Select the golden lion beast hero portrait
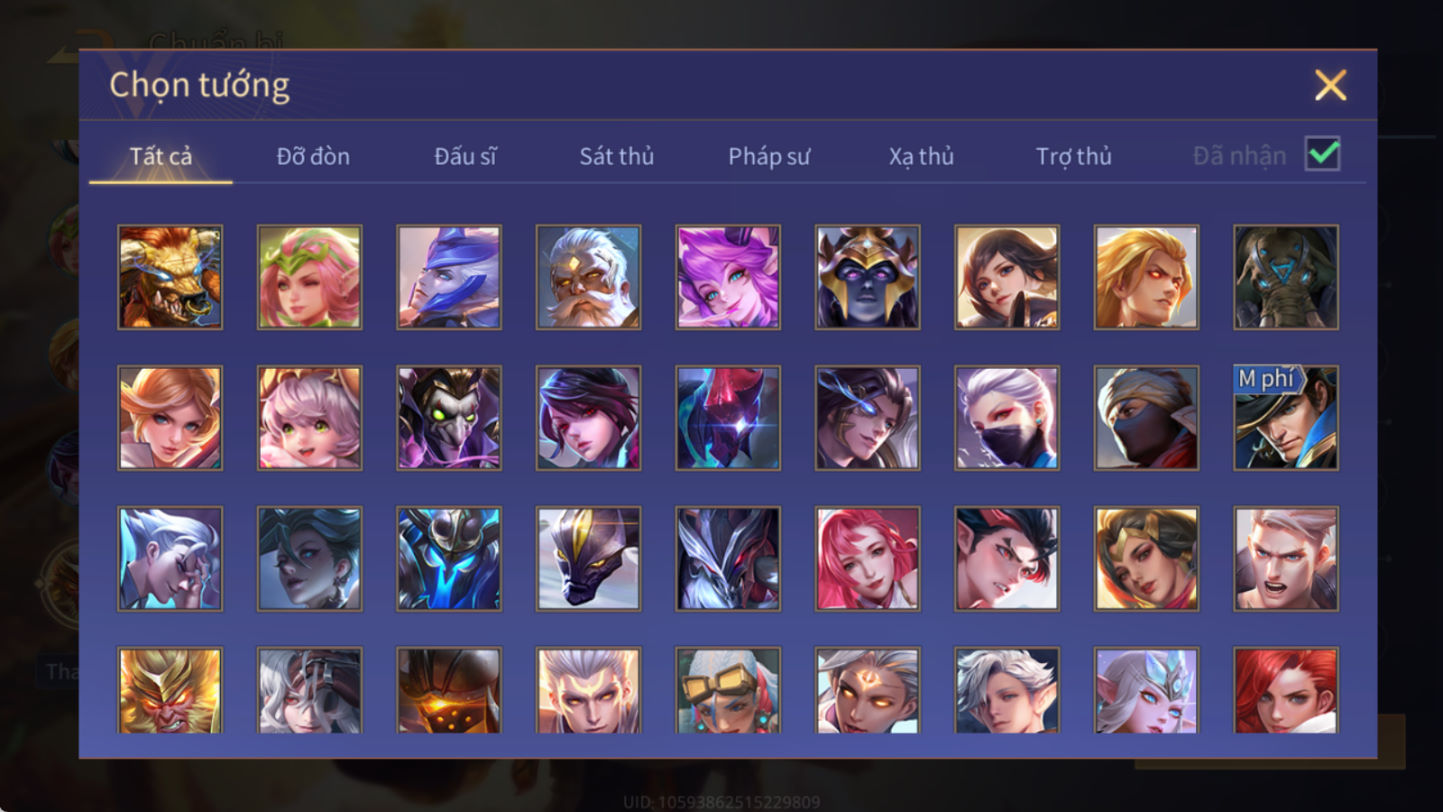1443x812 pixels. coord(170,277)
